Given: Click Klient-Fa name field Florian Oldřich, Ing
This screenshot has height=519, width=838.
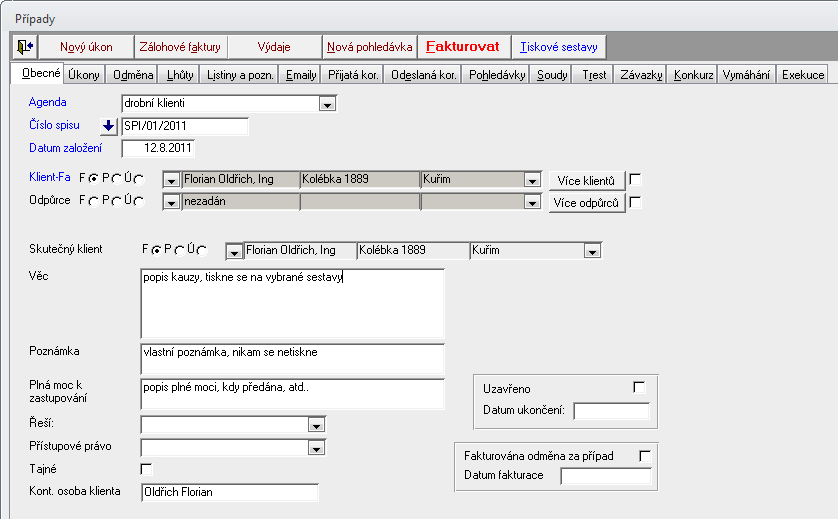Looking at the screenshot, I should (x=240, y=180).
